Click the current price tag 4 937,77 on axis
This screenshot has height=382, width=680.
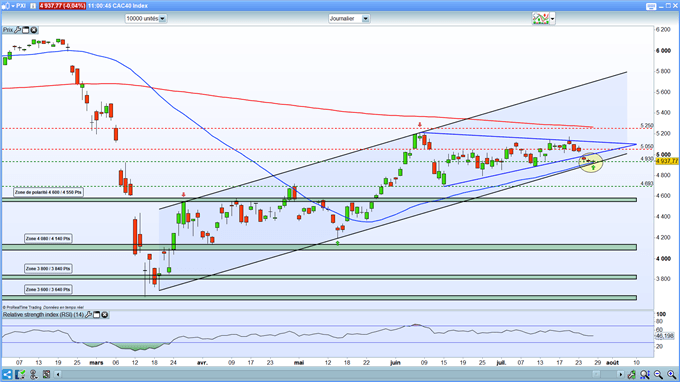[667, 161]
